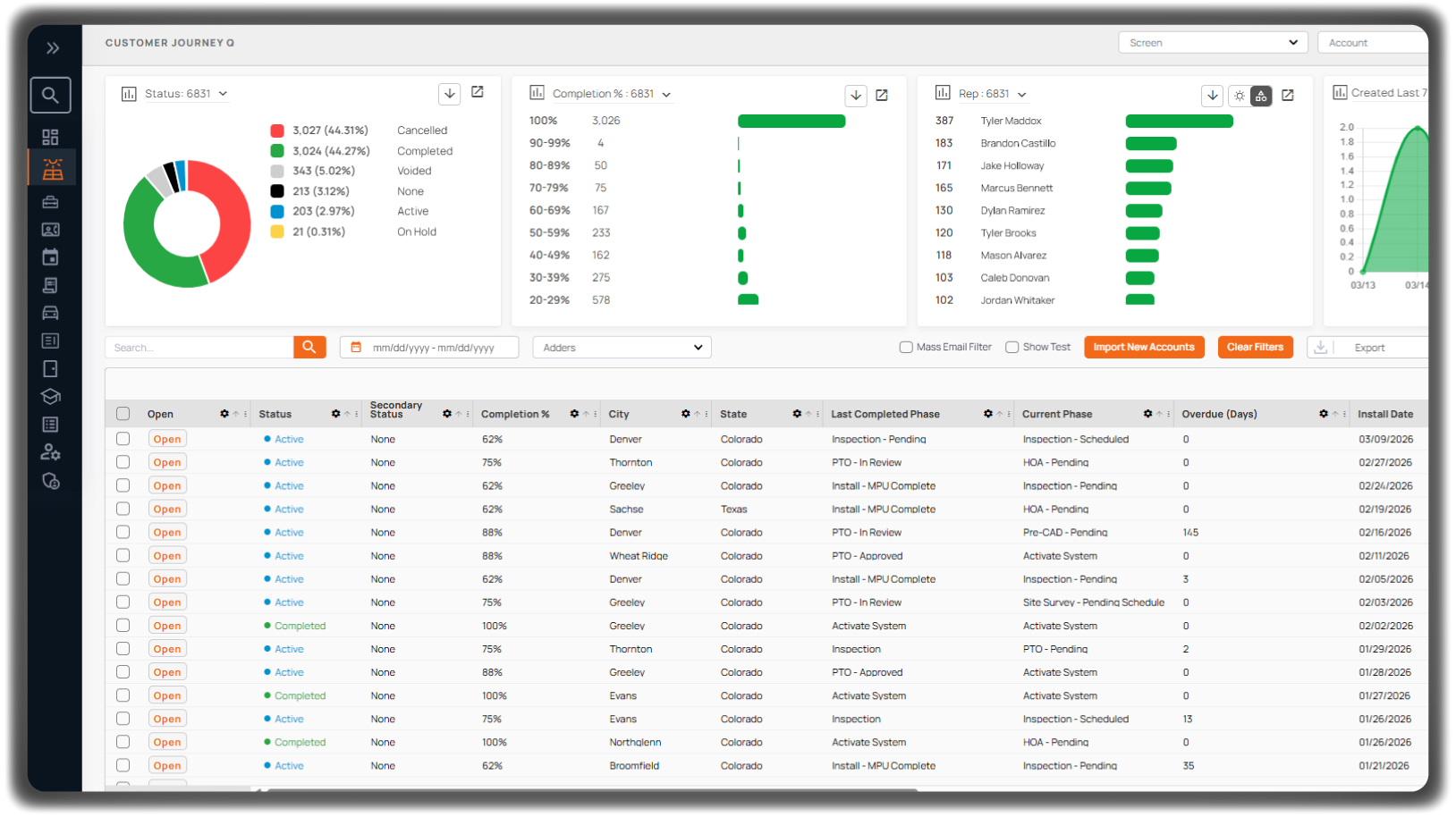Open the Completion %: 6831 chart dropdown
This screenshot has width=1456, height=817.
tap(611, 94)
